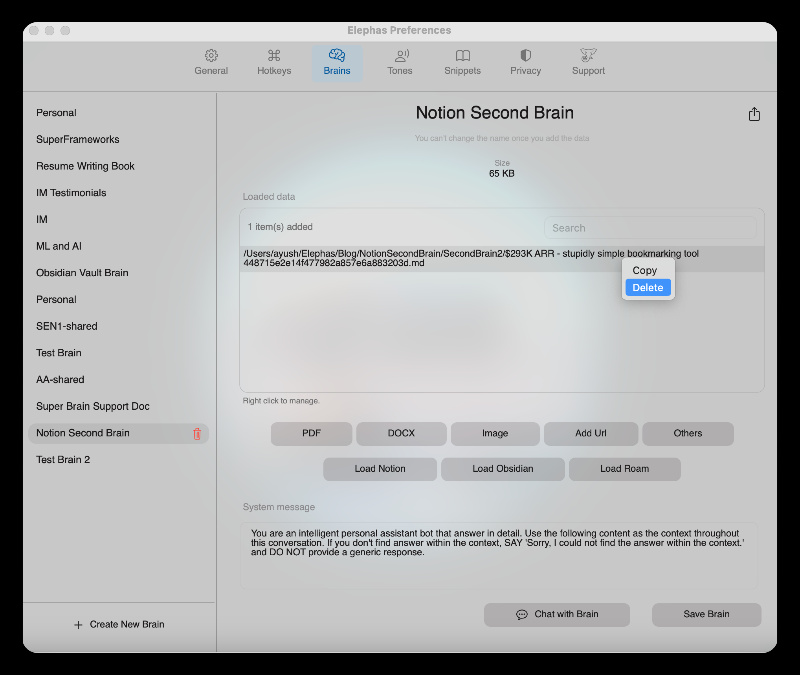800x675 pixels.
Task: Choose Delete from the context menu
Action: tap(648, 287)
